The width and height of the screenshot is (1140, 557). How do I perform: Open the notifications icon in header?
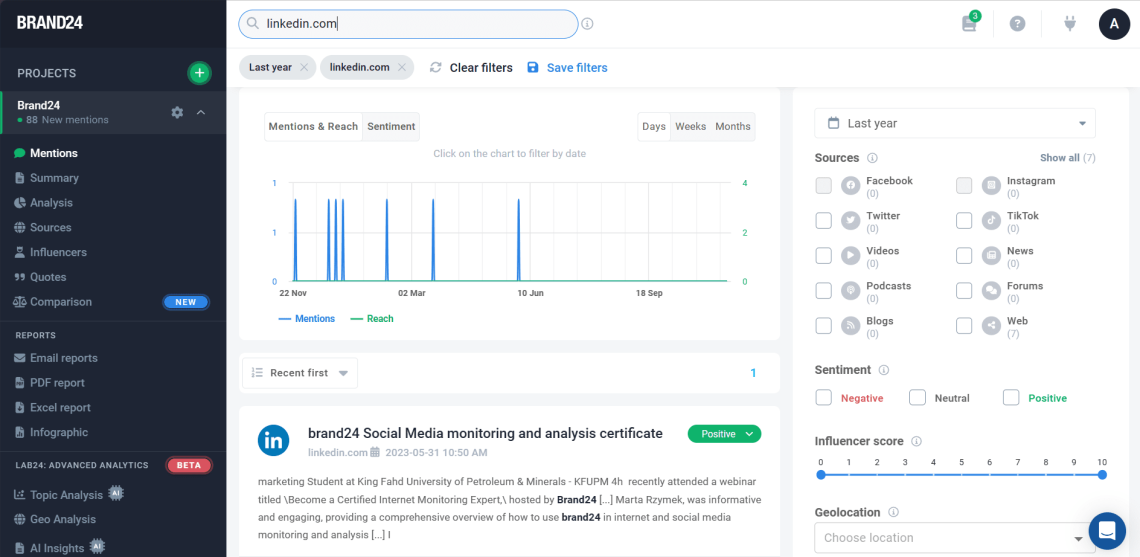[969, 23]
